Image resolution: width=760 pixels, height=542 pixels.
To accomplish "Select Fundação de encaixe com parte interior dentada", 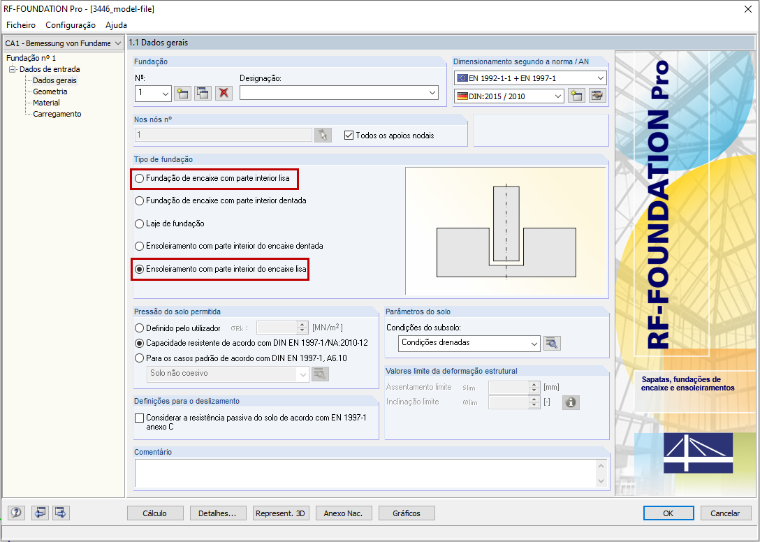I will (x=140, y=201).
